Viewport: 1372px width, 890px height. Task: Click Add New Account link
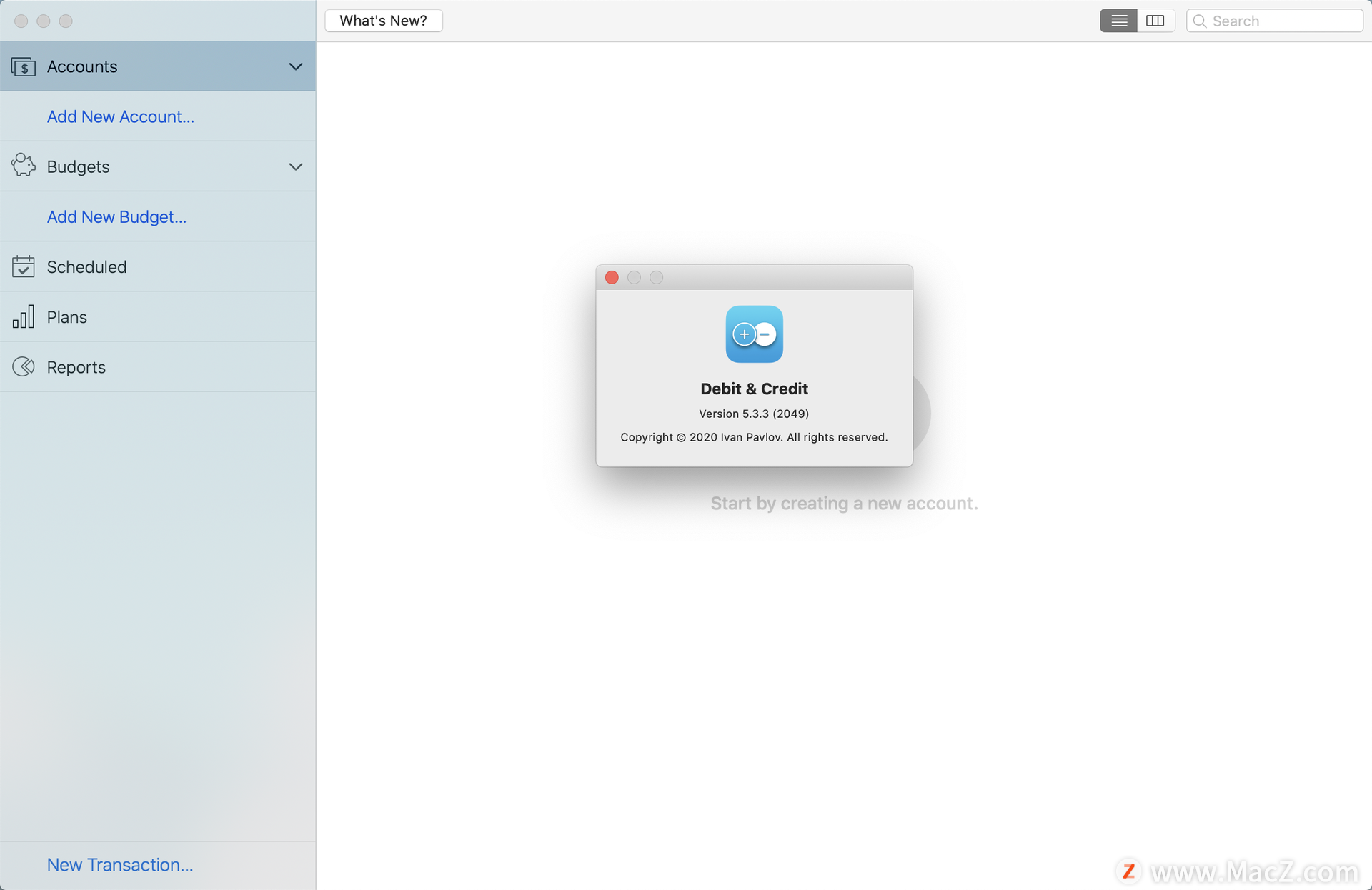coord(121,116)
